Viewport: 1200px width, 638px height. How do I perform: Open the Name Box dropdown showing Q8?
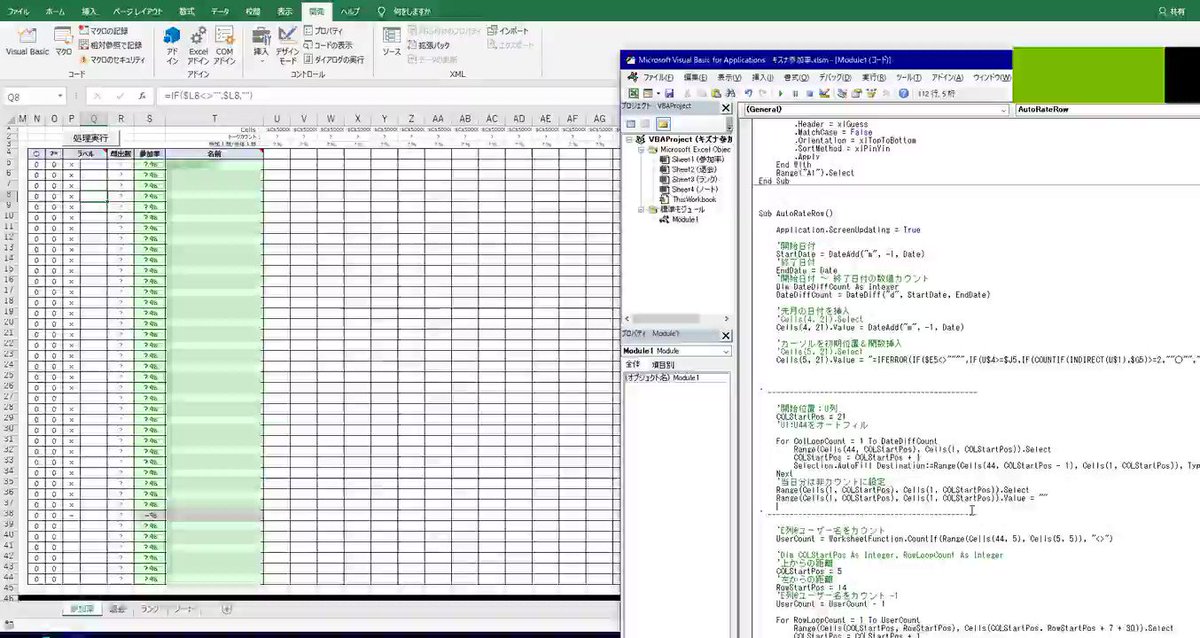coord(60,96)
